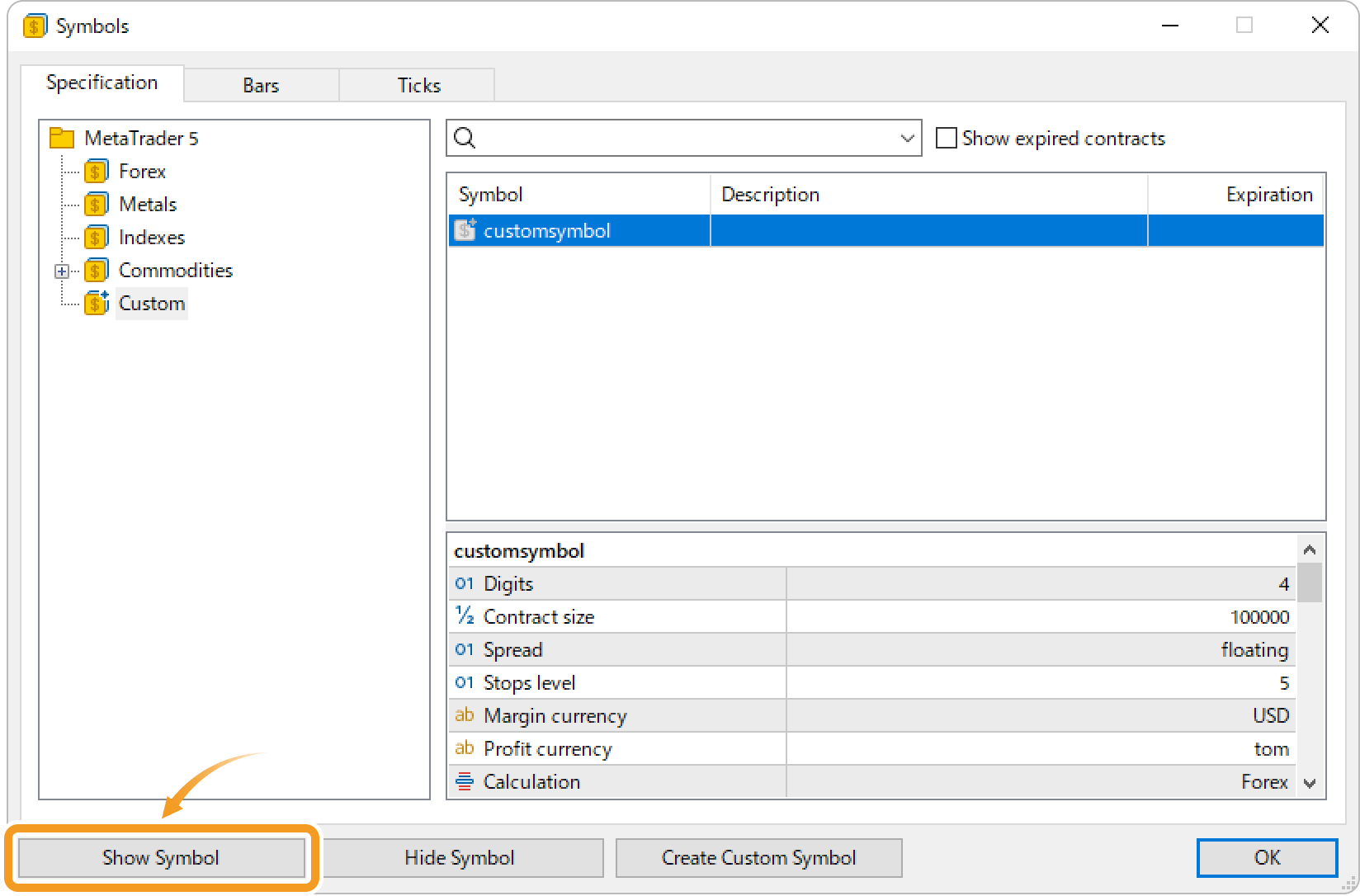
Task: Focus the symbol search input field
Action: pyautogui.click(x=685, y=139)
